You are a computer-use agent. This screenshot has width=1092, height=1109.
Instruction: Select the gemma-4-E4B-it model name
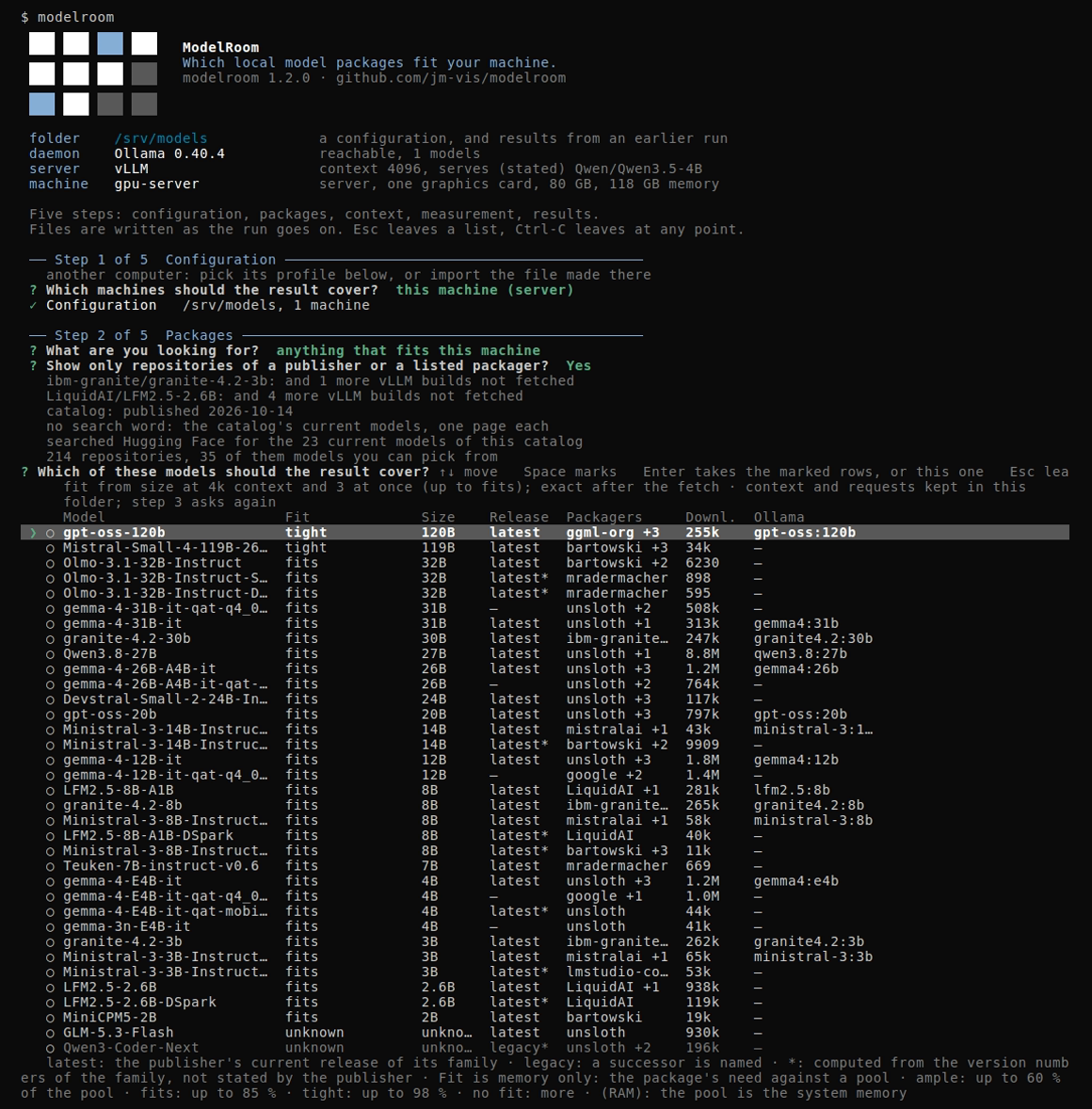click(x=122, y=881)
